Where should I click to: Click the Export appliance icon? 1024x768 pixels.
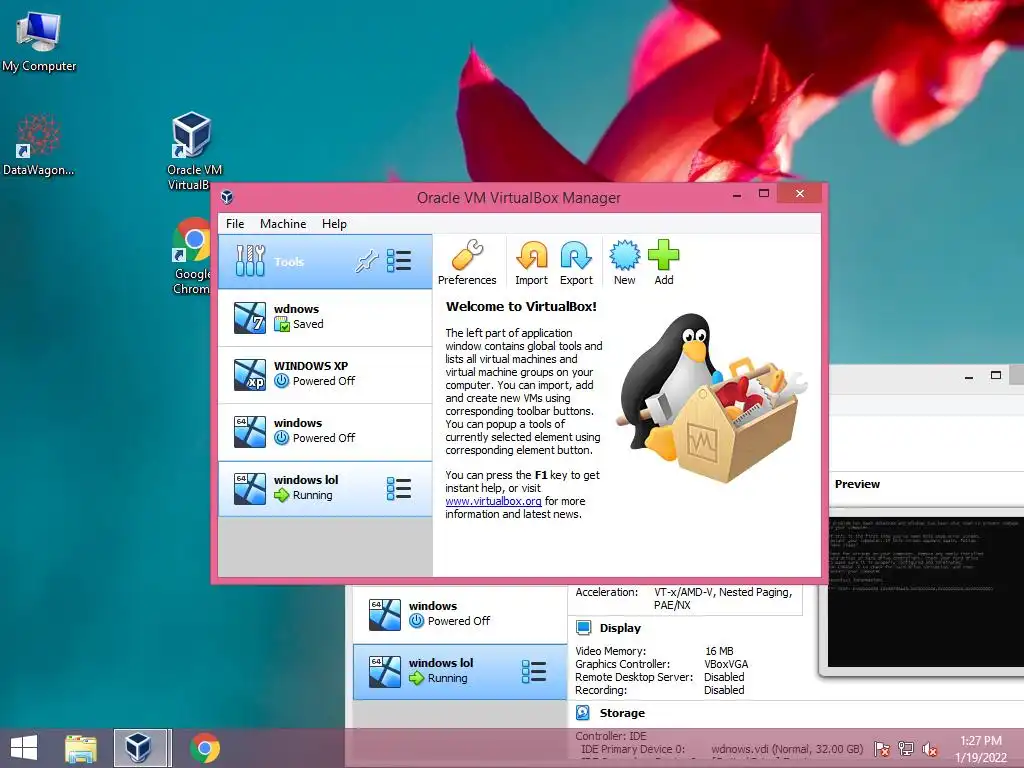tap(576, 263)
